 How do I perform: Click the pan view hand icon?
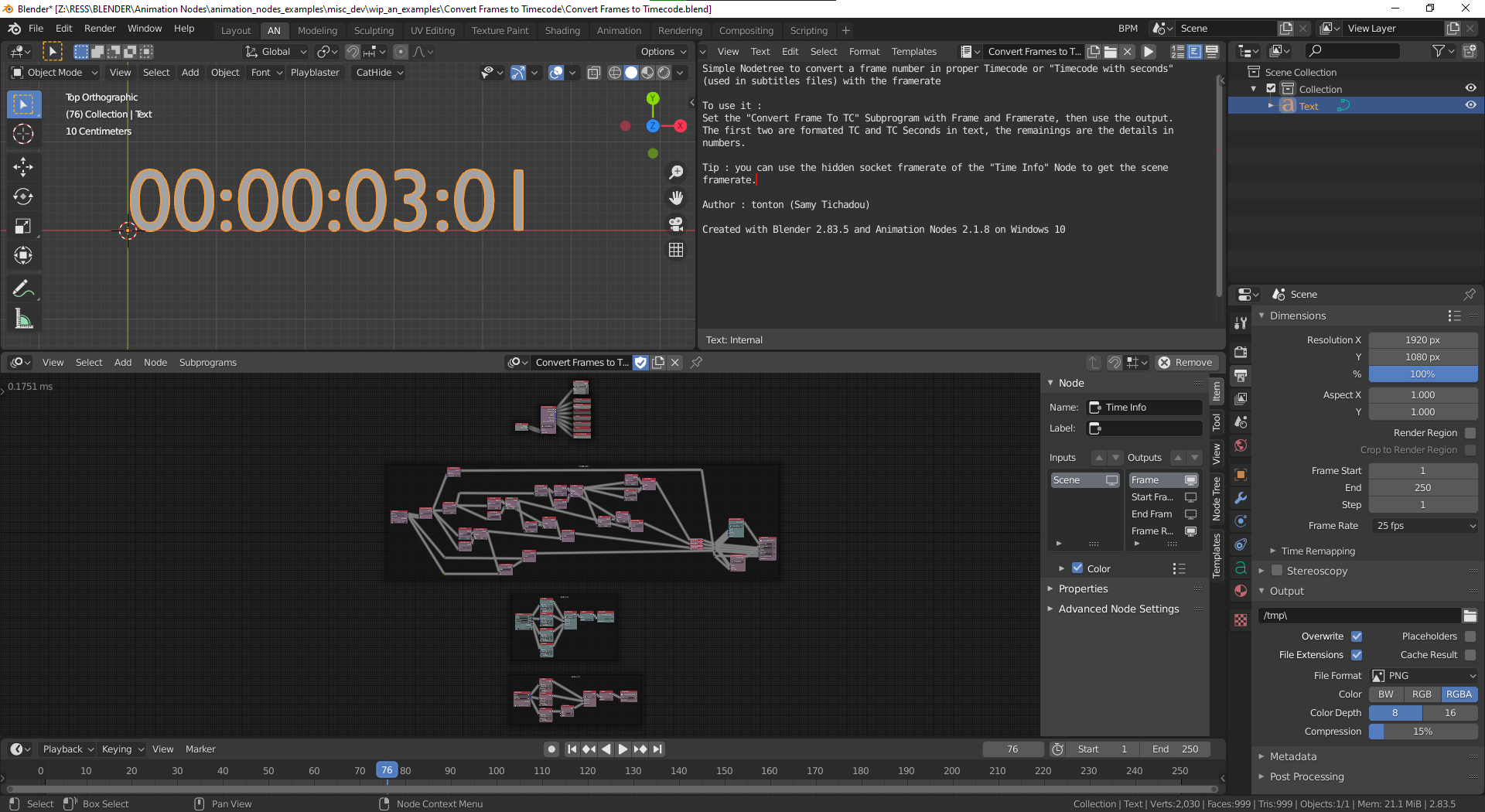[x=676, y=198]
